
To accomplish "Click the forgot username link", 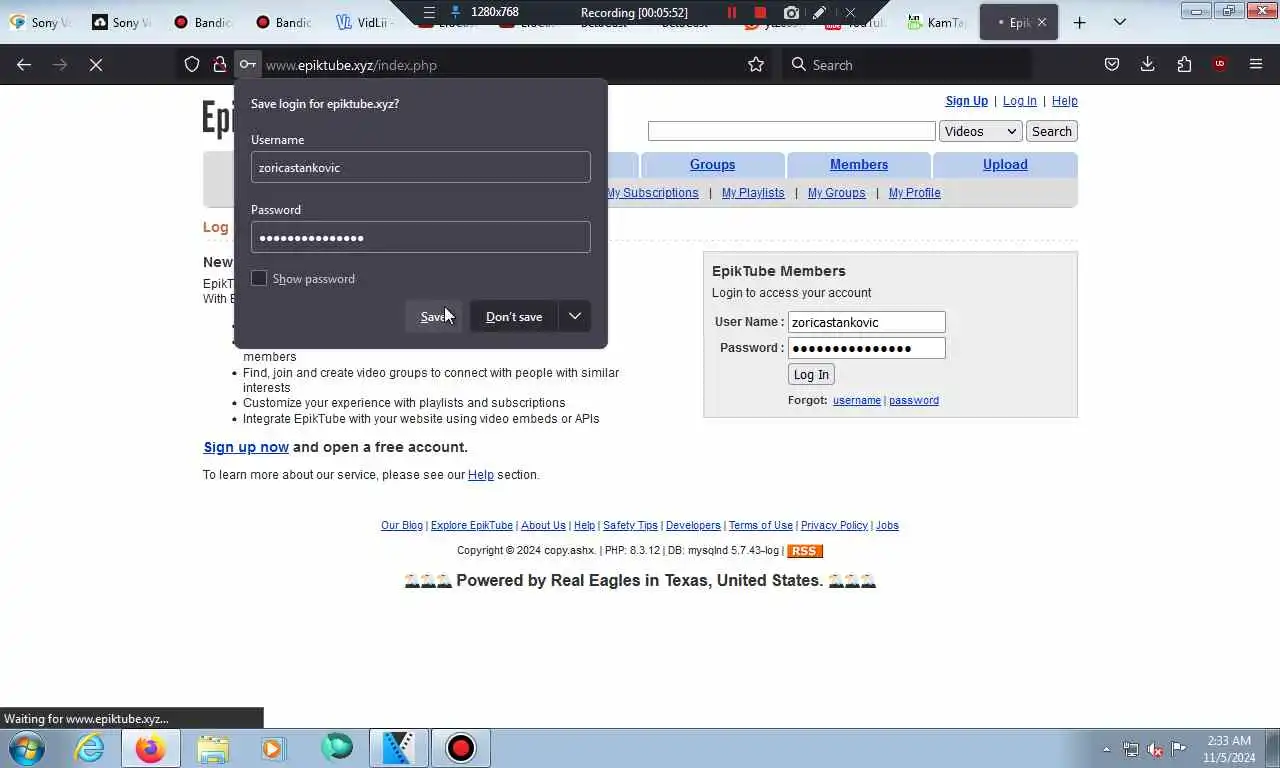I will [857, 400].
